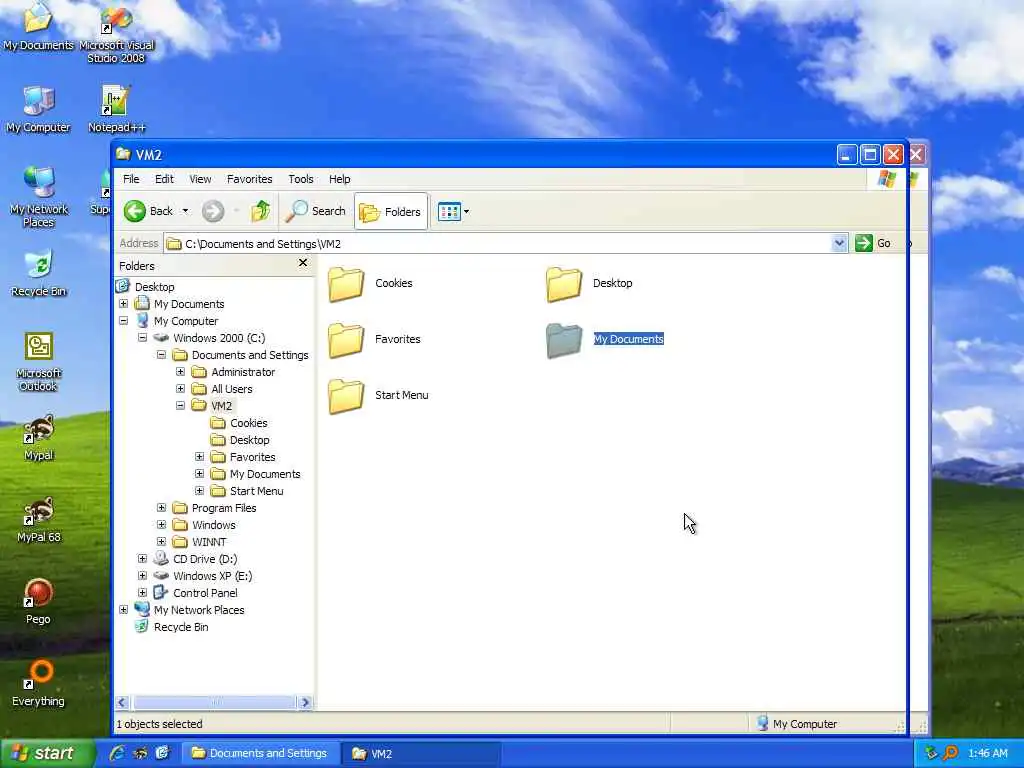Click the MyPal 68 desktop icon
Screen dimensions: 1024x768
click(x=39, y=519)
